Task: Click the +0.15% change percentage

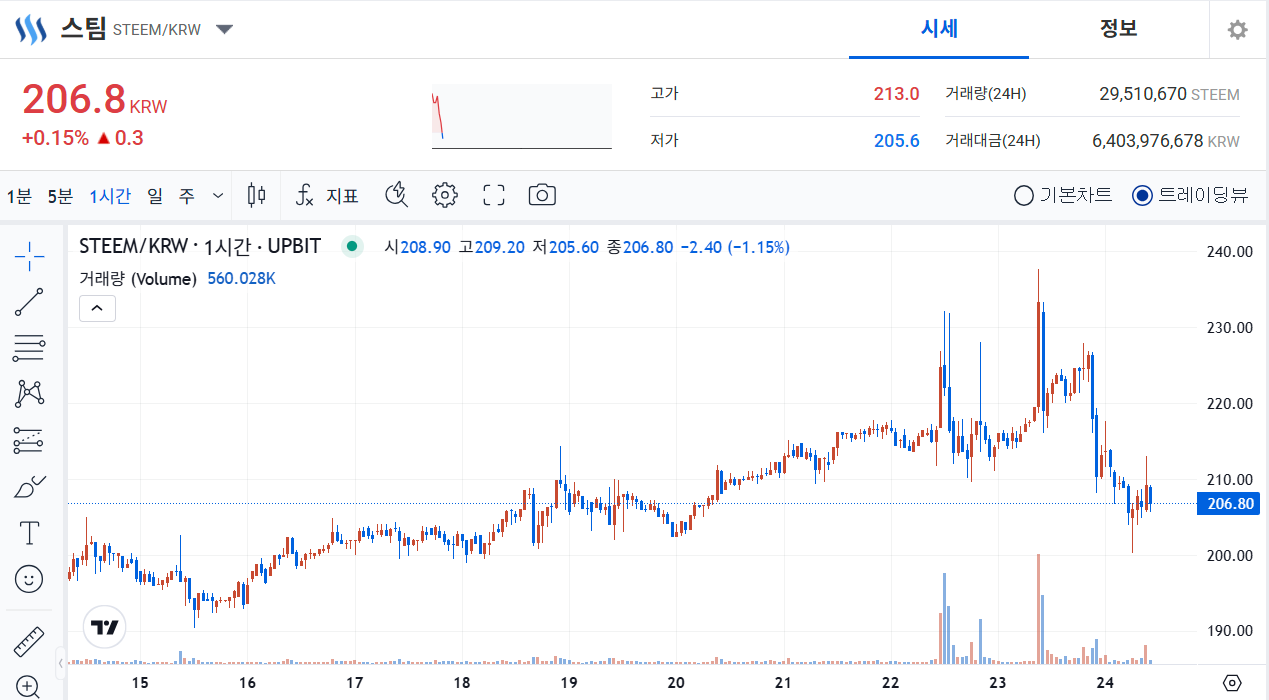Action: coord(55,138)
